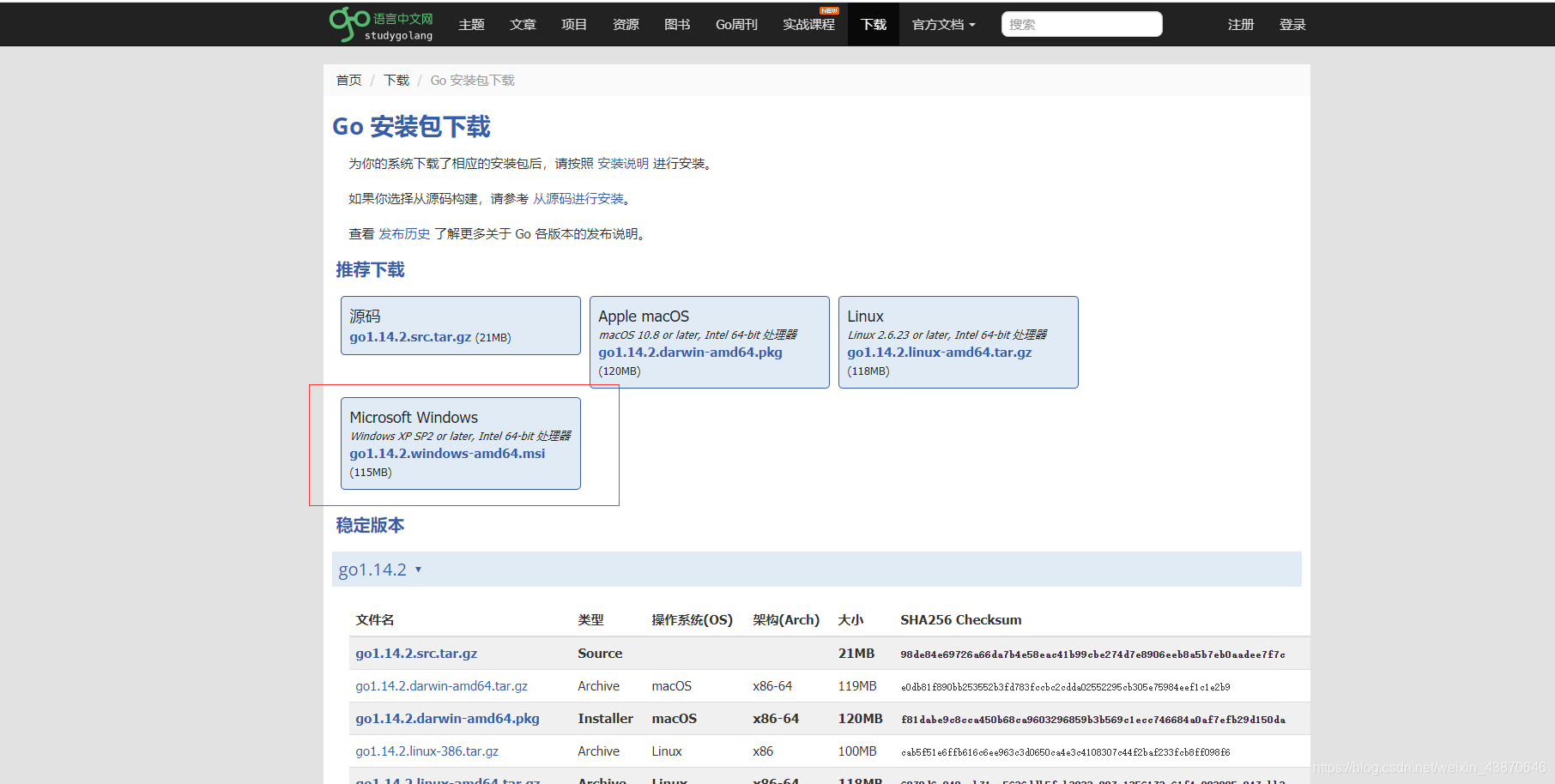The height and width of the screenshot is (784, 1555).
Task: Click the 文件名 column header
Action: pyautogui.click(x=375, y=620)
